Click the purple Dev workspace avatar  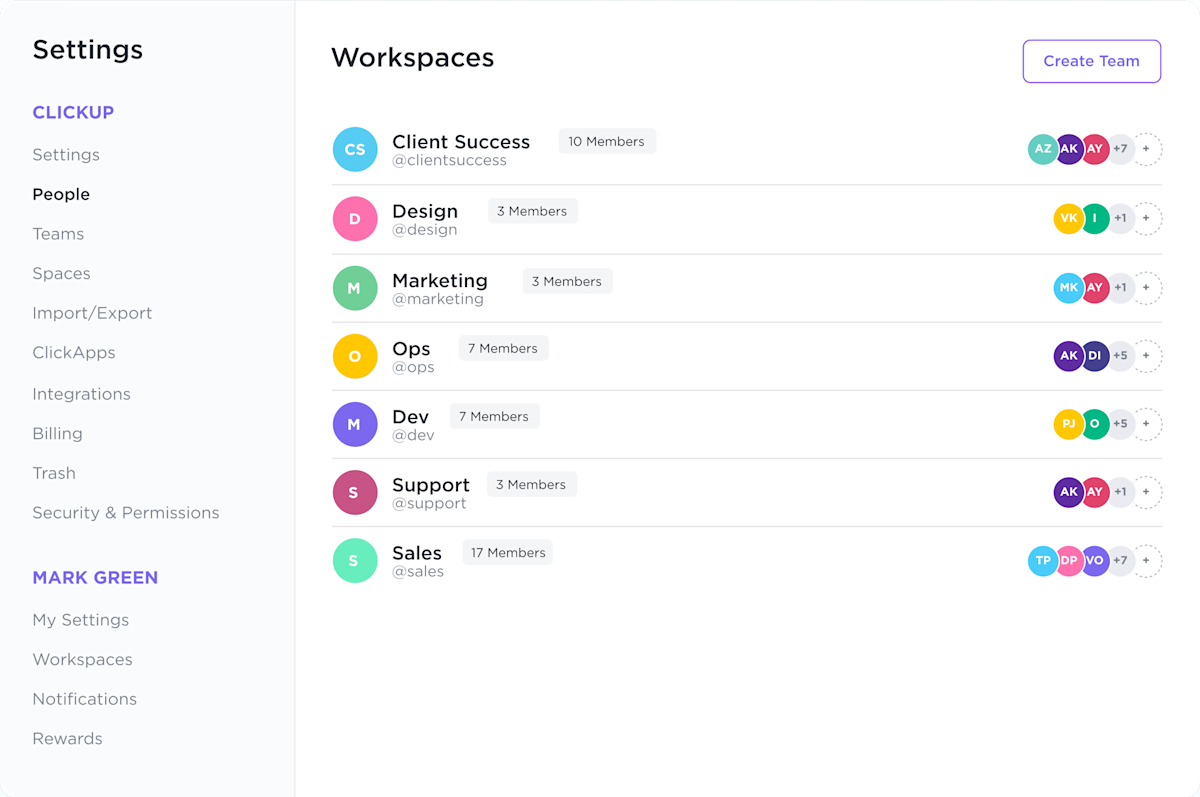pyautogui.click(x=355, y=424)
